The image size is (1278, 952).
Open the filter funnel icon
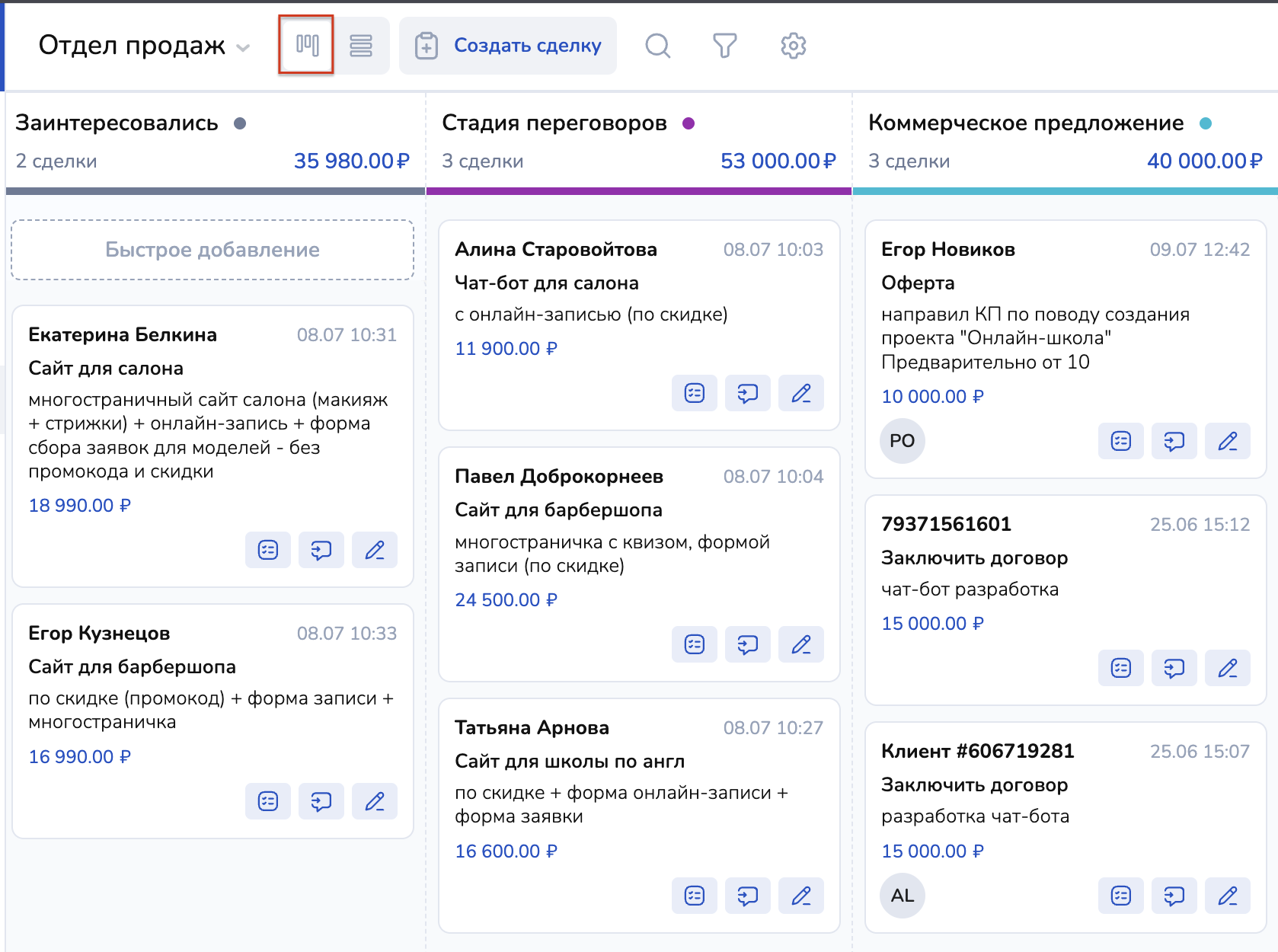(x=724, y=46)
